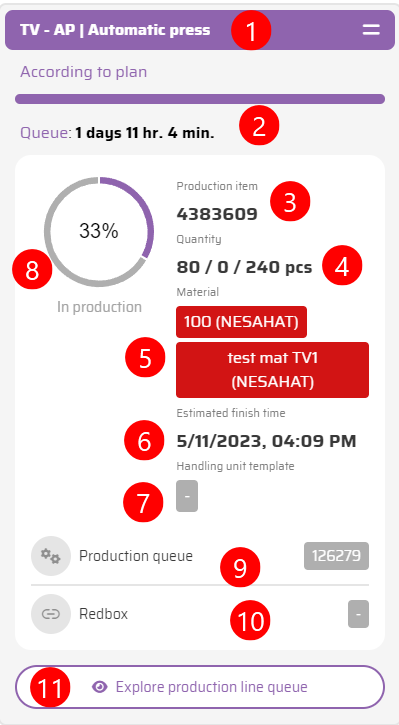Select the Production queue row label
Screen dimensions: 399x725
point(135,556)
